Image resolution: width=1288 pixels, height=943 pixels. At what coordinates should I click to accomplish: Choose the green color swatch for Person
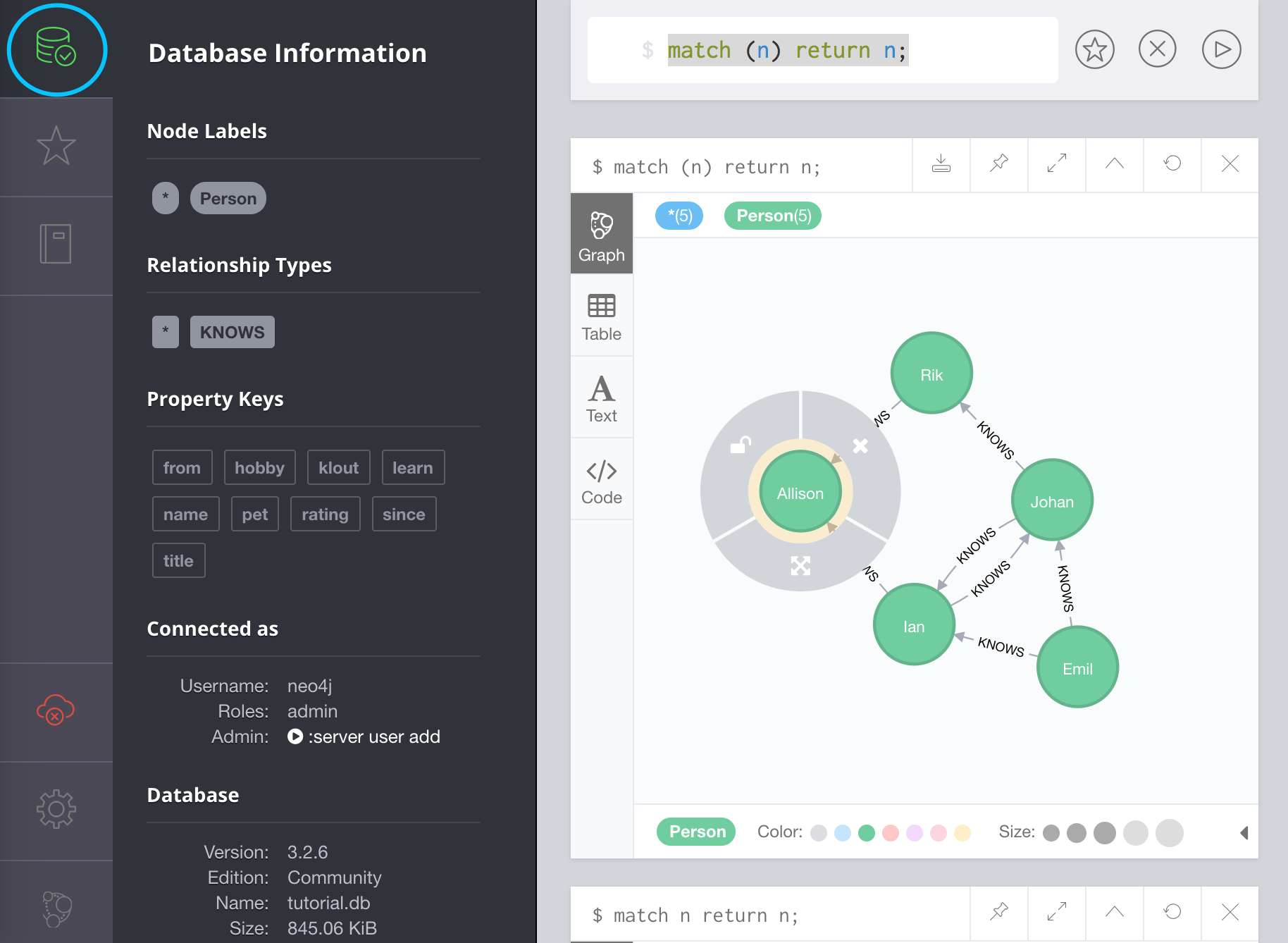[x=867, y=833]
